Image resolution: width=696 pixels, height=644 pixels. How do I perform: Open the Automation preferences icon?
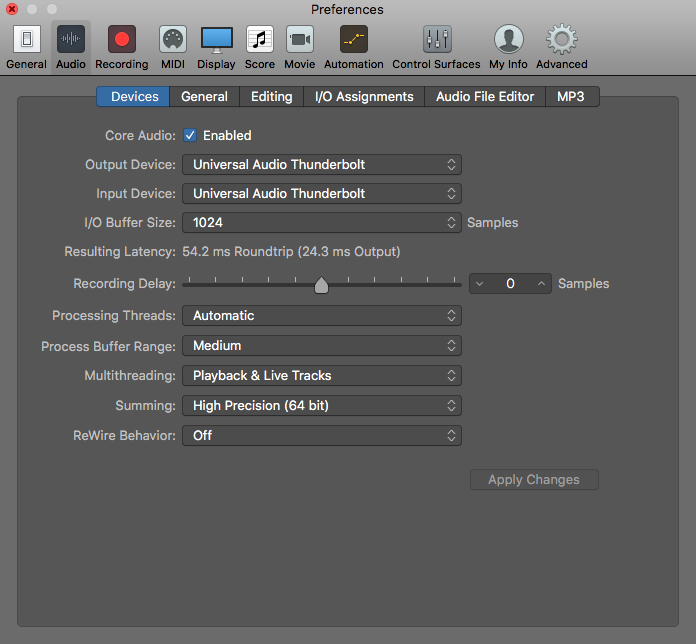tap(353, 40)
